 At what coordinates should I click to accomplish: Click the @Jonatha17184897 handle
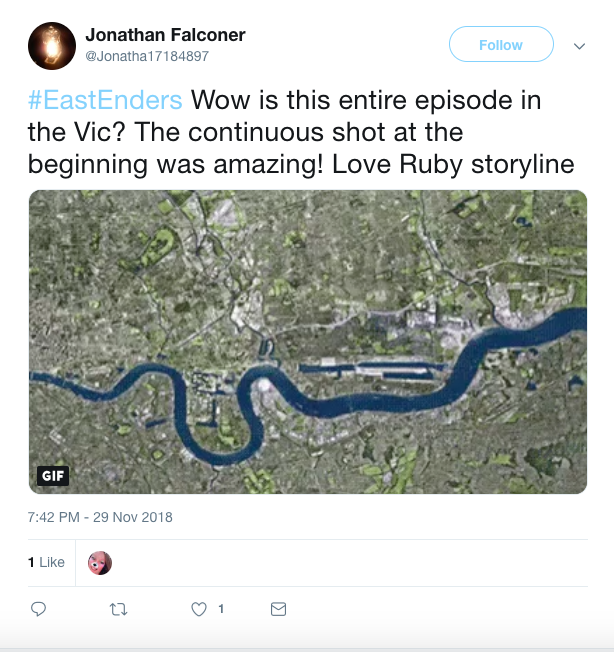147,56
